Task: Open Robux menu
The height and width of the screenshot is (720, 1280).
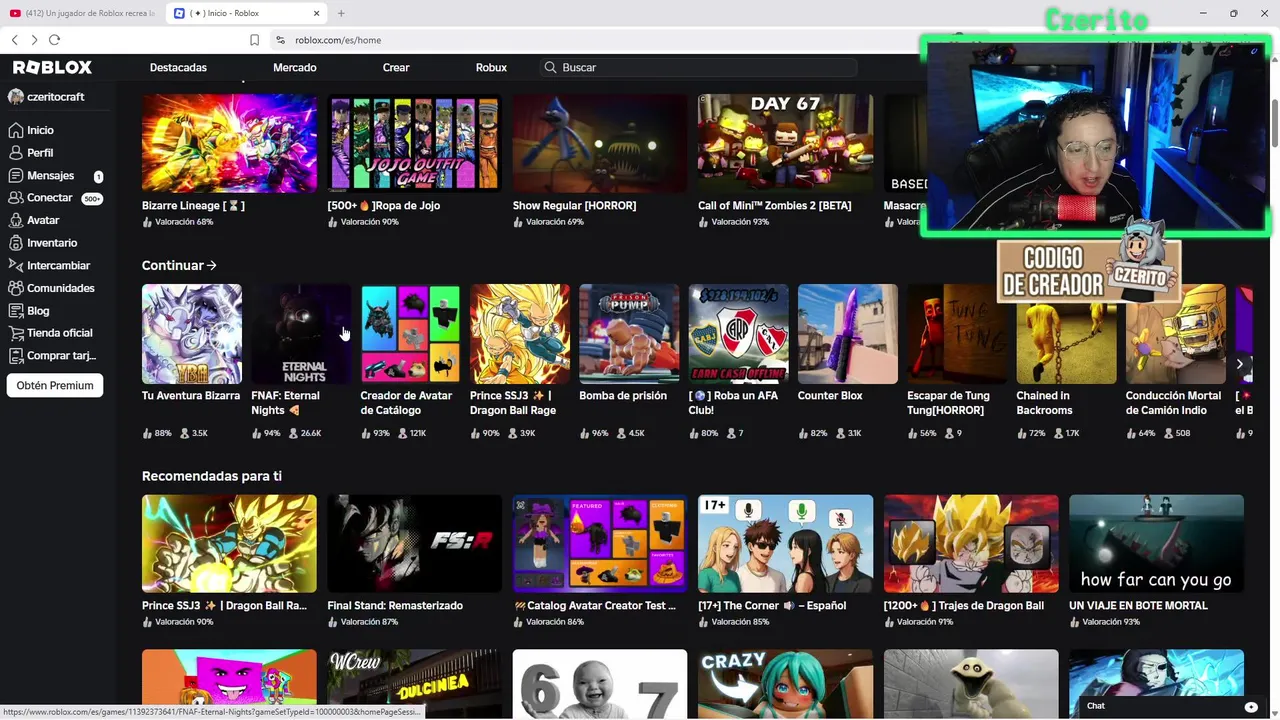Action: (491, 67)
